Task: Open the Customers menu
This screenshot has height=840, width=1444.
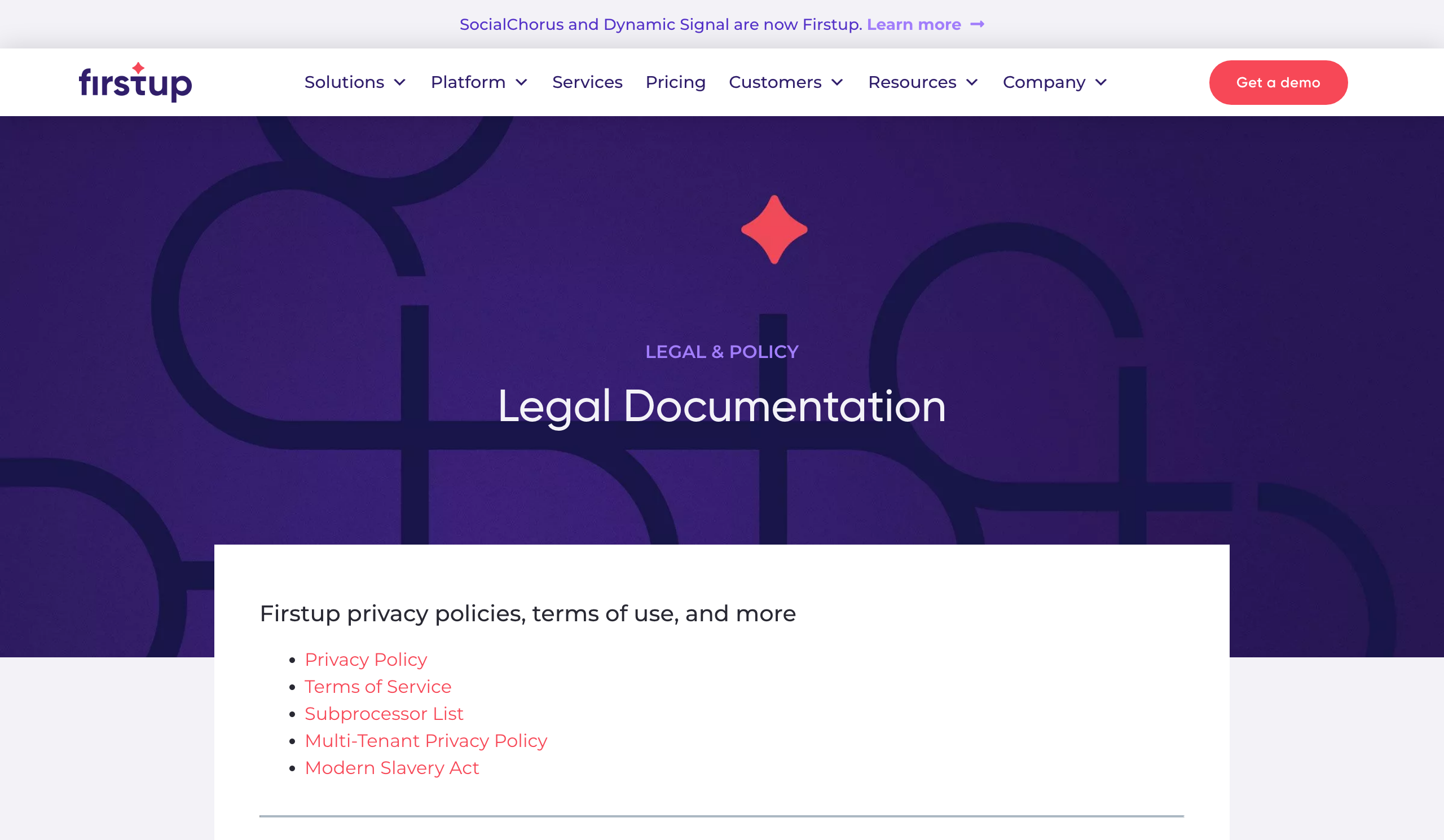Action: (x=775, y=82)
